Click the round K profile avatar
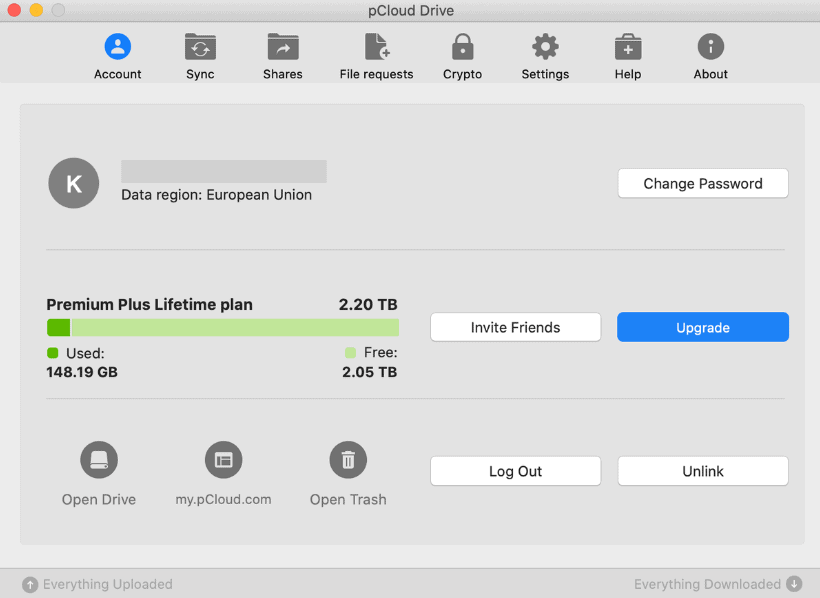Screen dimensions: 820x598 73,184
